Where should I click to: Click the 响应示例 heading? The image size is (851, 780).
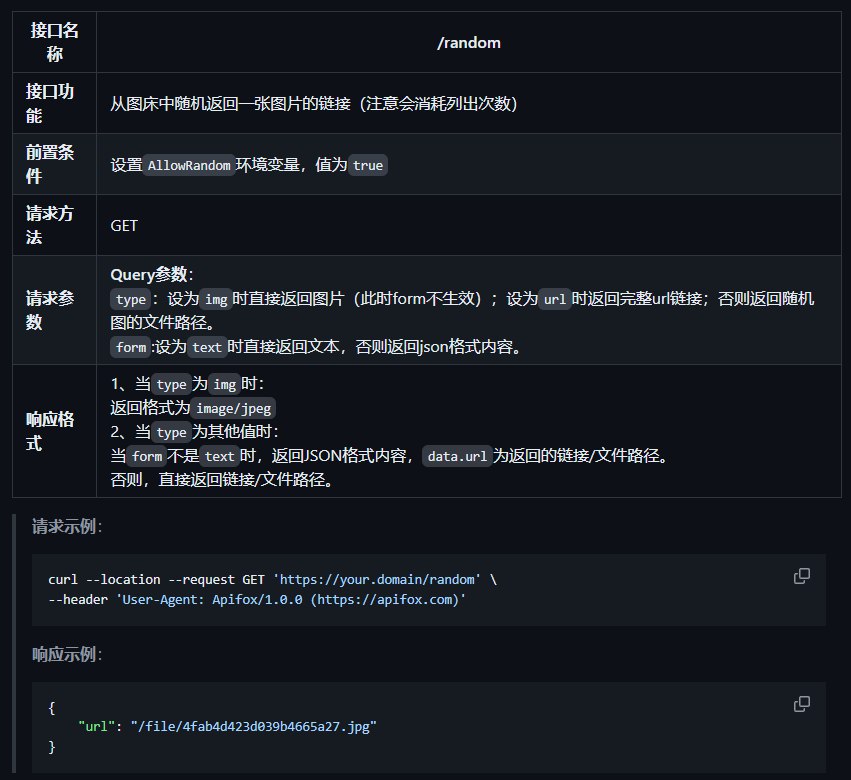pos(66,654)
